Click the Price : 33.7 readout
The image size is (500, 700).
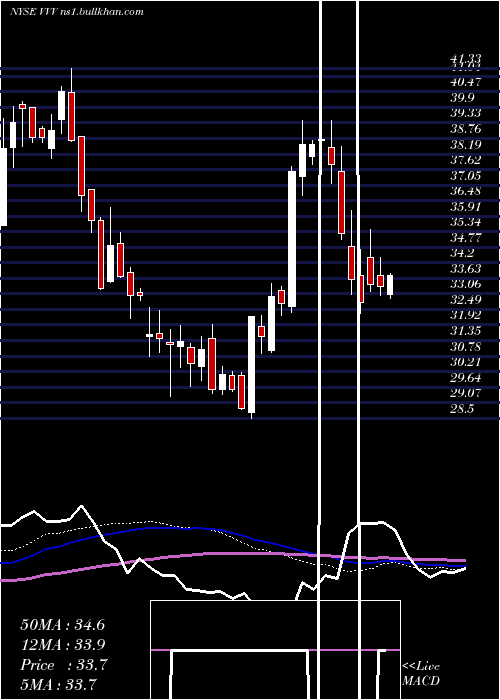(63, 665)
